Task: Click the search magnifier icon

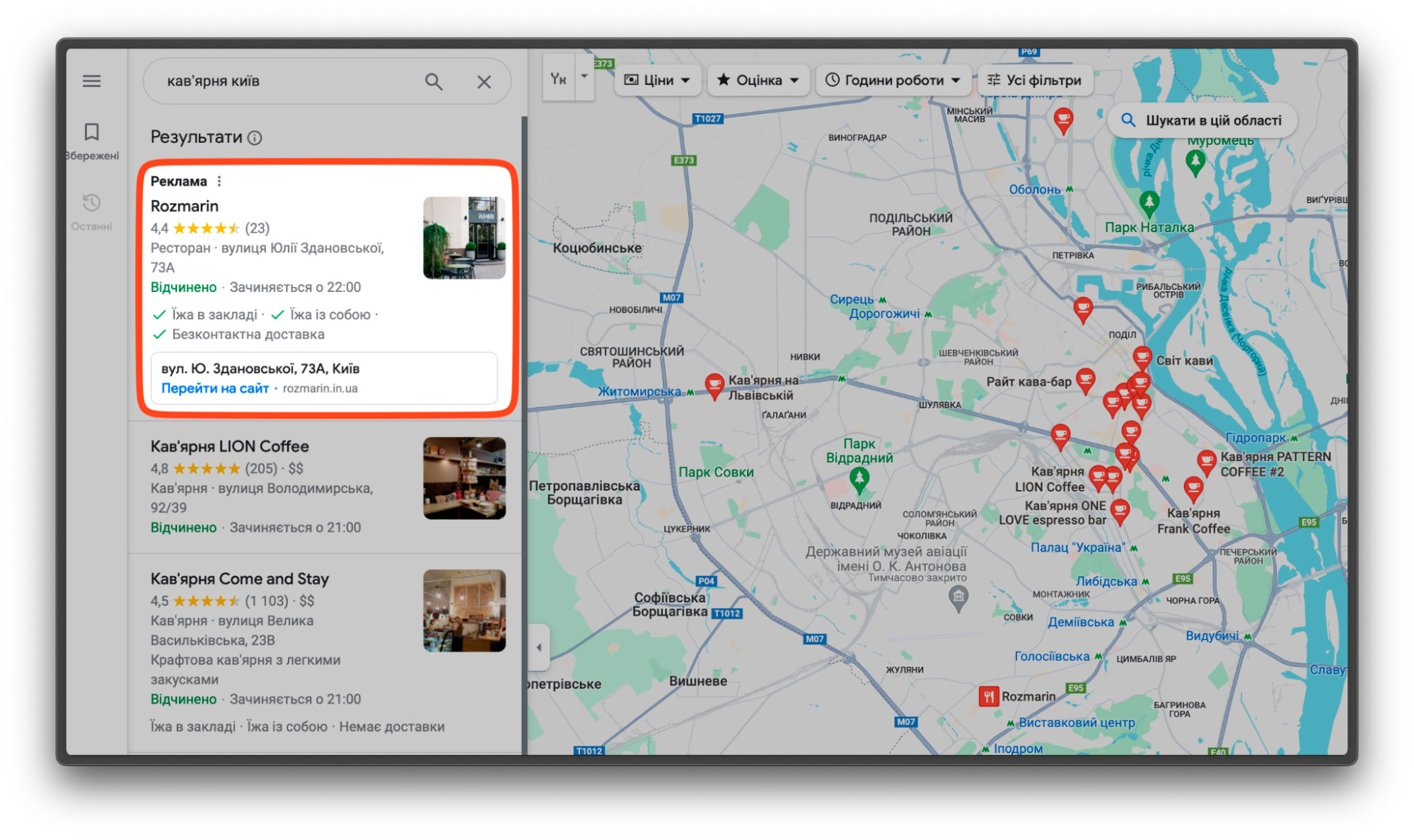Action: [434, 82]
